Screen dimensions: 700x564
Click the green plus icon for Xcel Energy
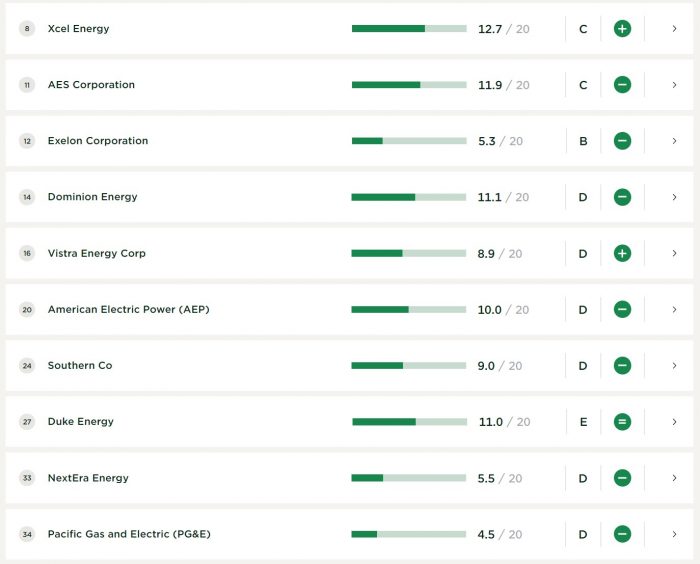(x=622, y=29)
